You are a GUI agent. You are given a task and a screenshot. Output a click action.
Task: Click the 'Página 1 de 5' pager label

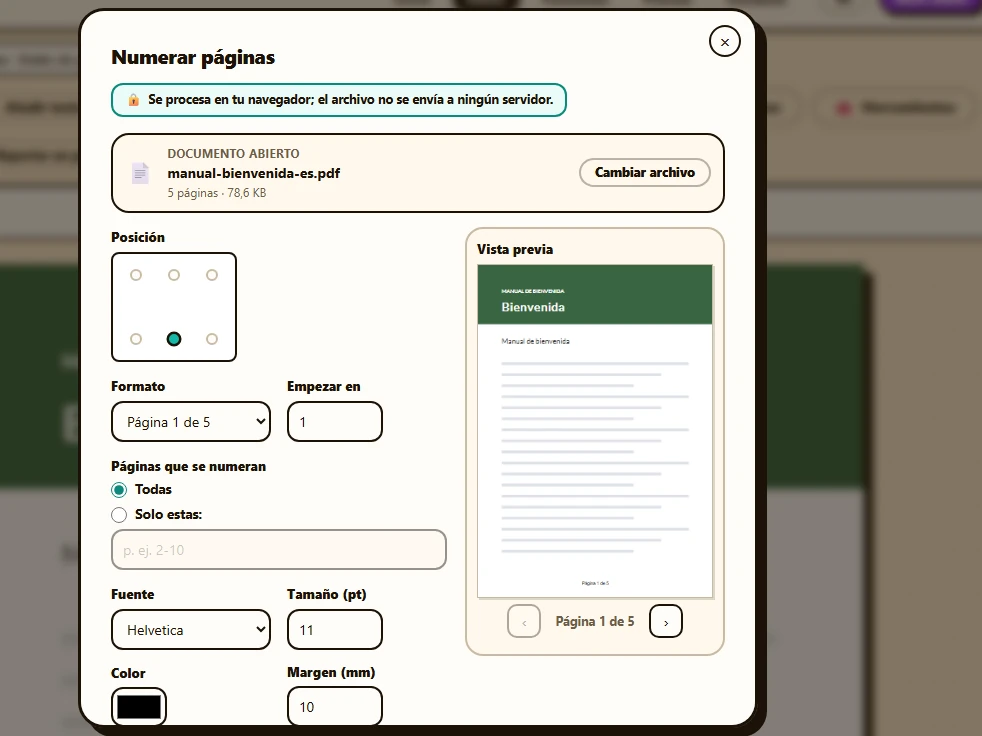[595, 621]
